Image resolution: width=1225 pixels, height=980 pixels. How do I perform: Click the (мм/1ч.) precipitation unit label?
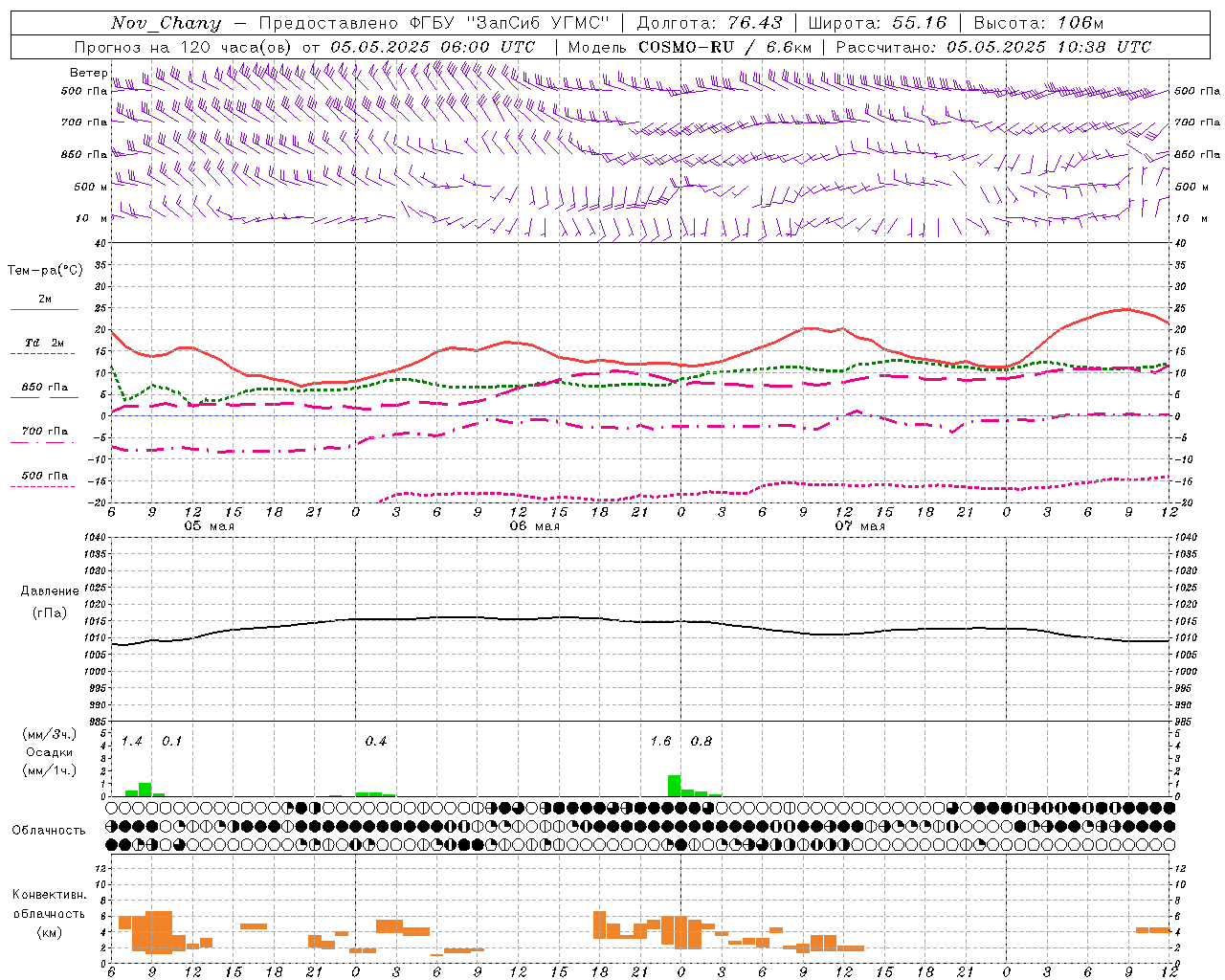click(50, 770)
